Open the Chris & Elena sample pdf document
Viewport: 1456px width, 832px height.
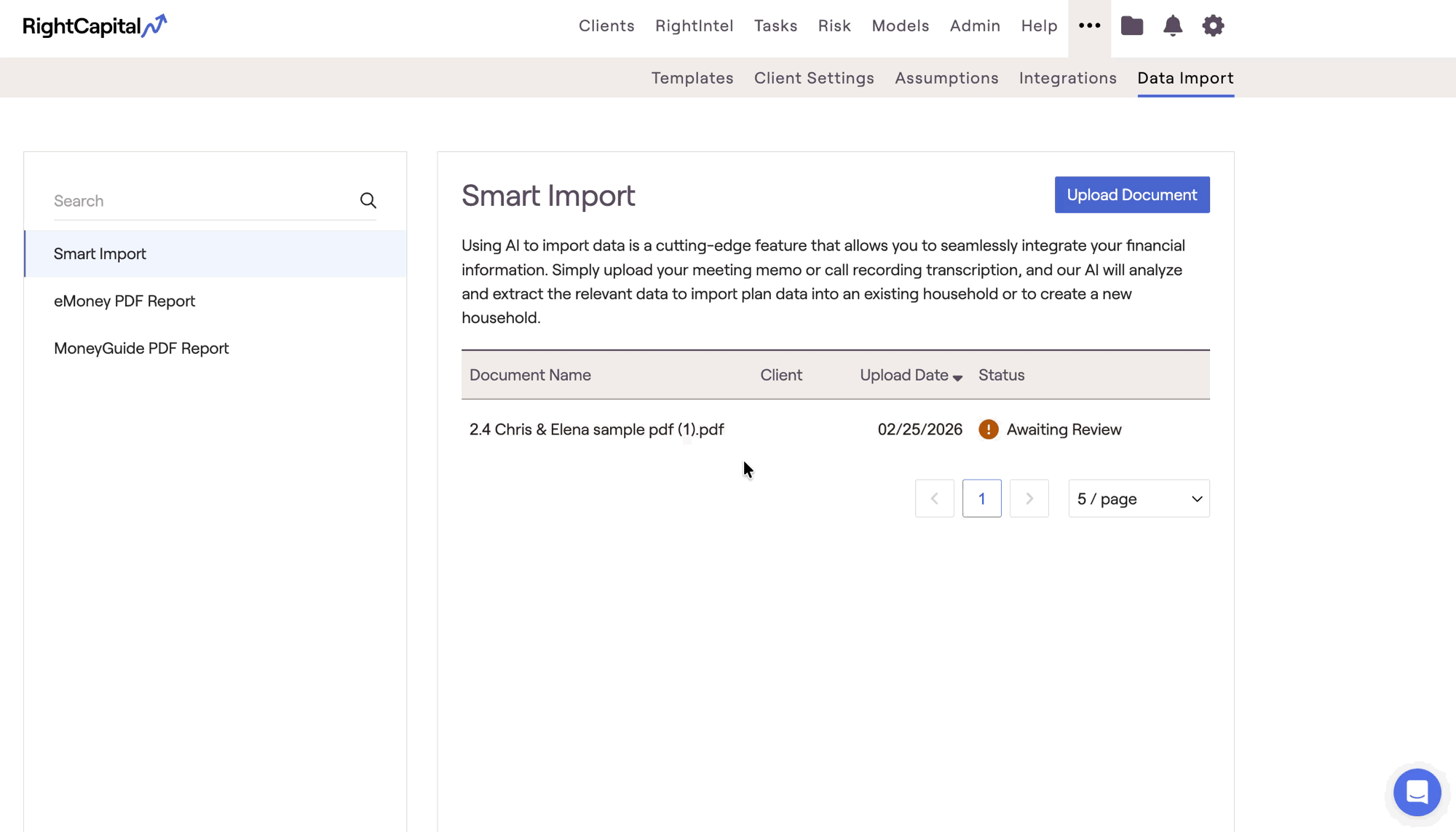click(x=596, y=429)
